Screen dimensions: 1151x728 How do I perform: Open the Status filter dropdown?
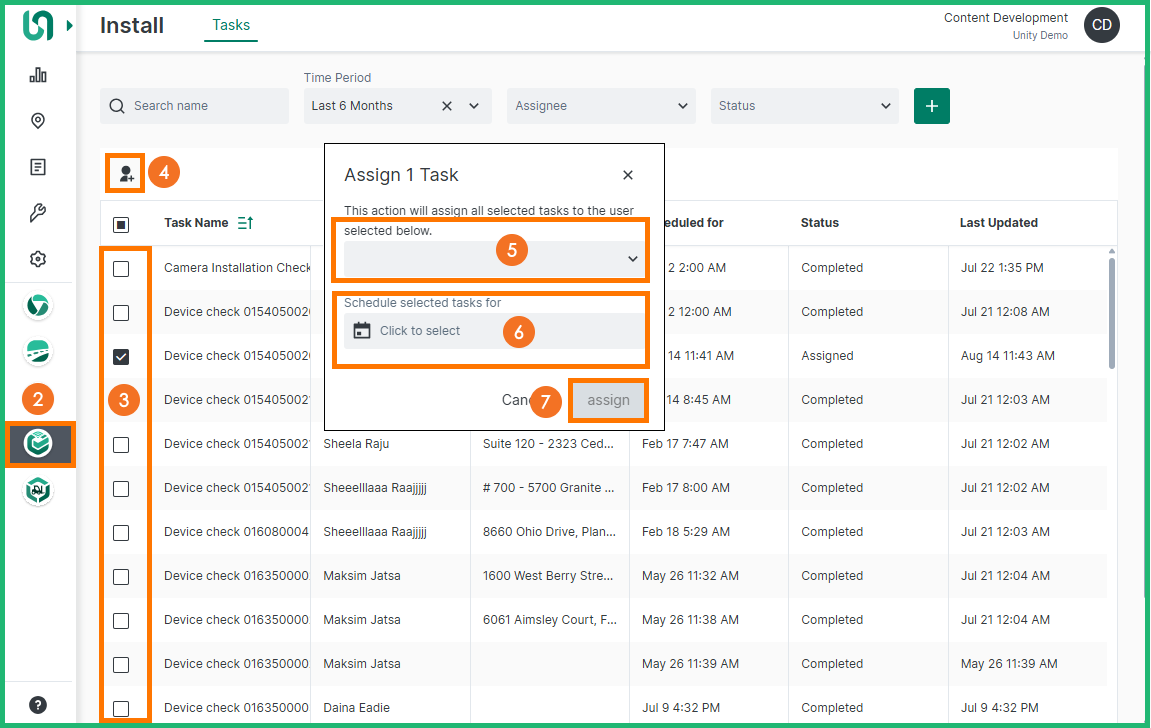click(x=804, y=106)
